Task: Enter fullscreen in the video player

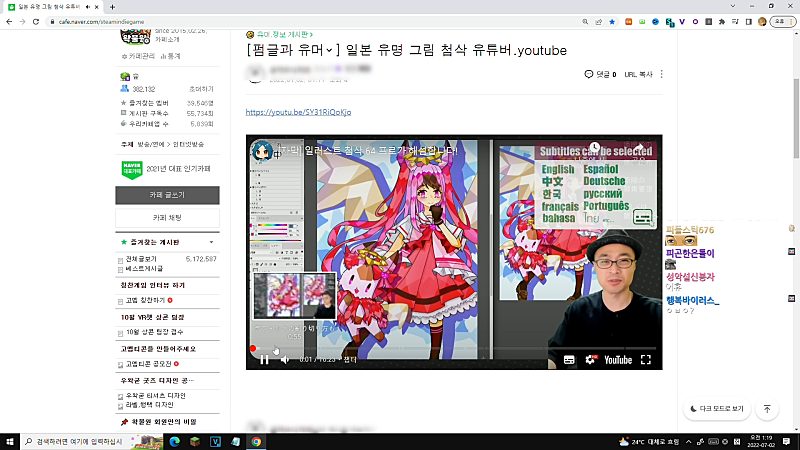Action: [x=646, y=360]
